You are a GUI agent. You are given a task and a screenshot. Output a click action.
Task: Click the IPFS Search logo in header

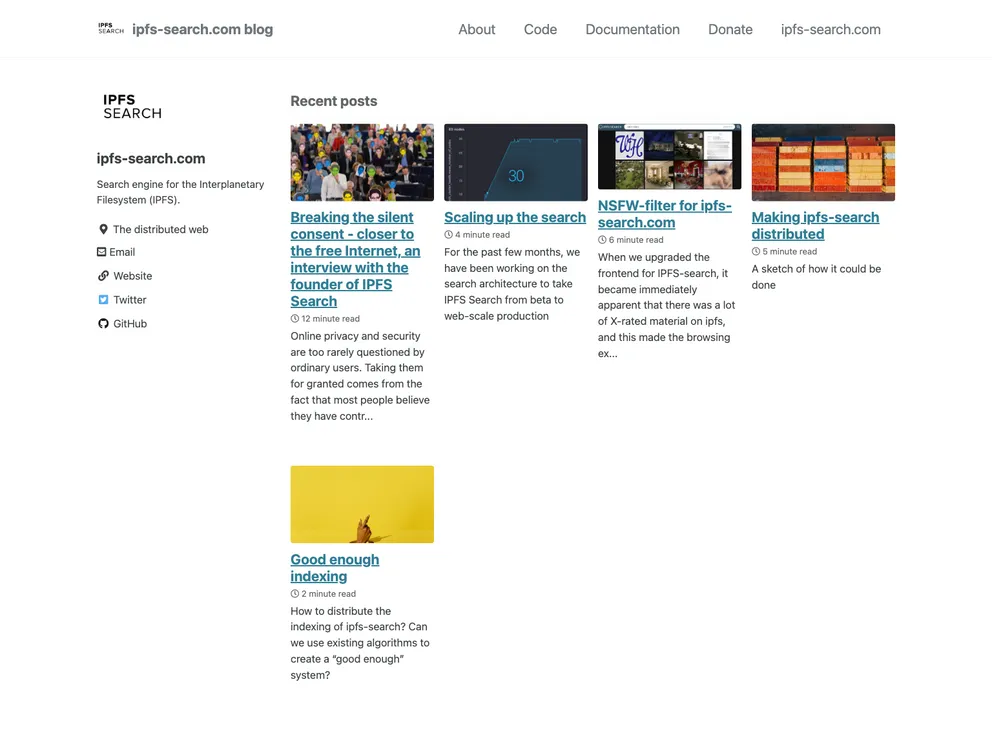(111, 29)
